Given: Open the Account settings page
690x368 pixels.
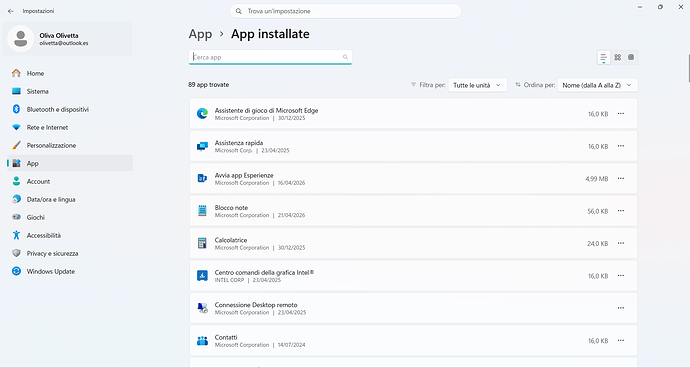Looking at the screenshot, I should click(70, 181).
